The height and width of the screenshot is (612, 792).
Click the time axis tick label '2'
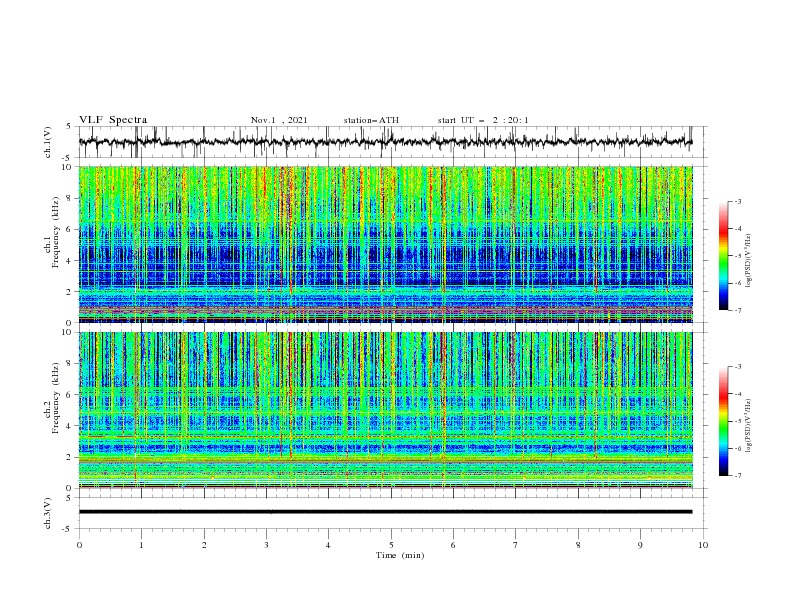click(204, 545)
